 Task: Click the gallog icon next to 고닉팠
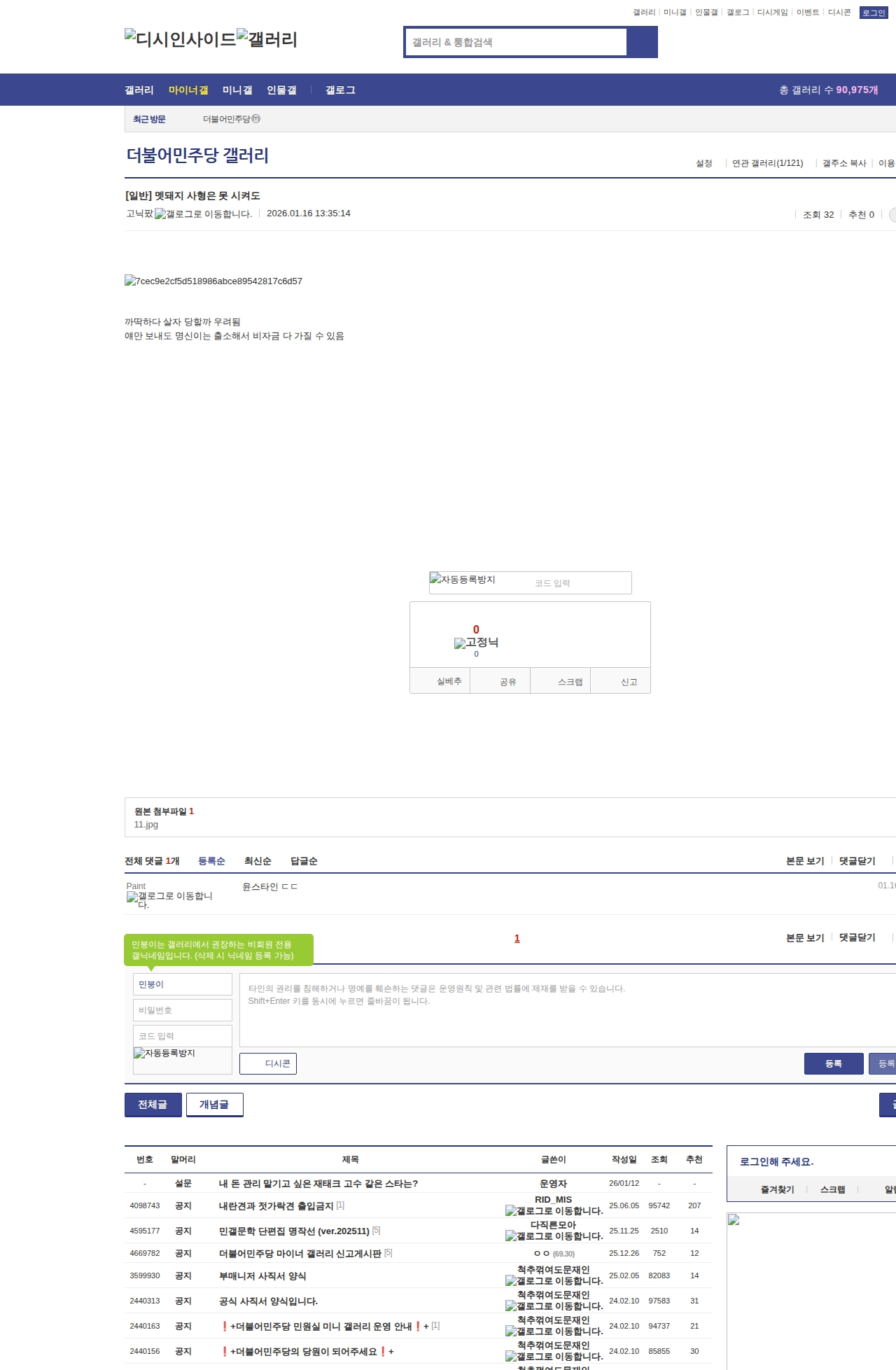(x=203, y=214)
